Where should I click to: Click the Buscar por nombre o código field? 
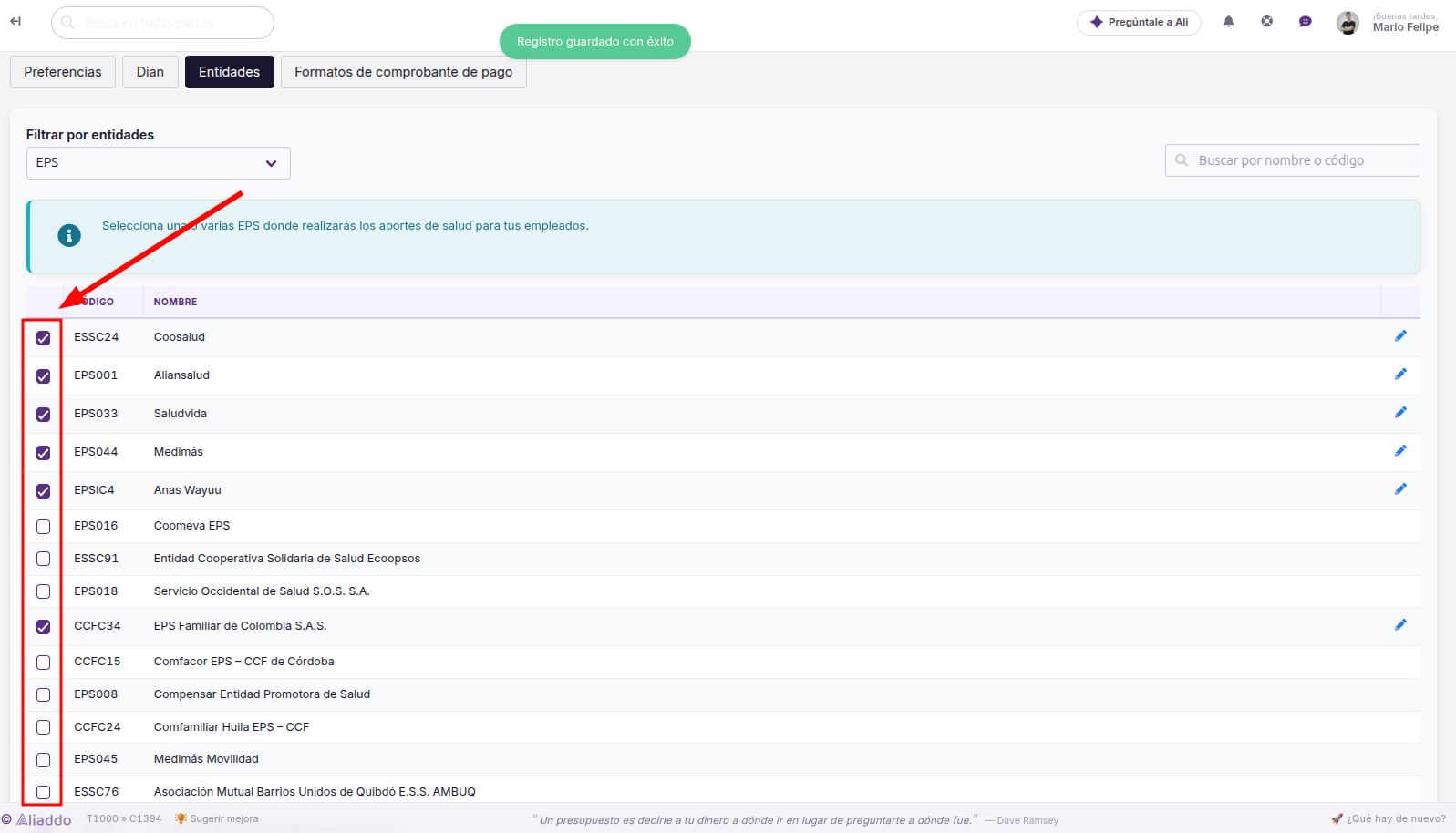1293,160
